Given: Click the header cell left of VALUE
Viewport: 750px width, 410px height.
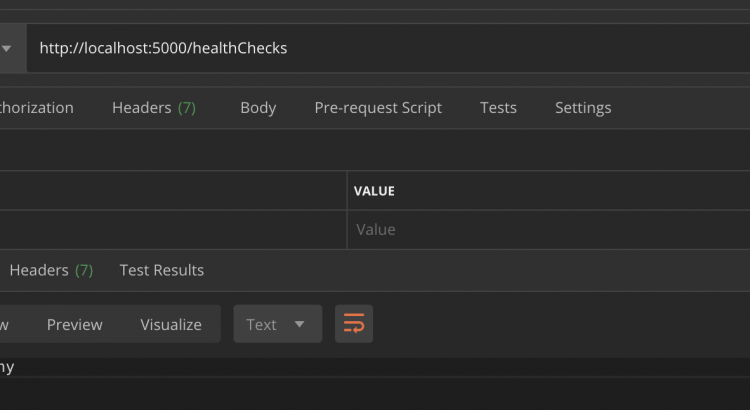Looking at the screenshot, I should pos(172,190).
